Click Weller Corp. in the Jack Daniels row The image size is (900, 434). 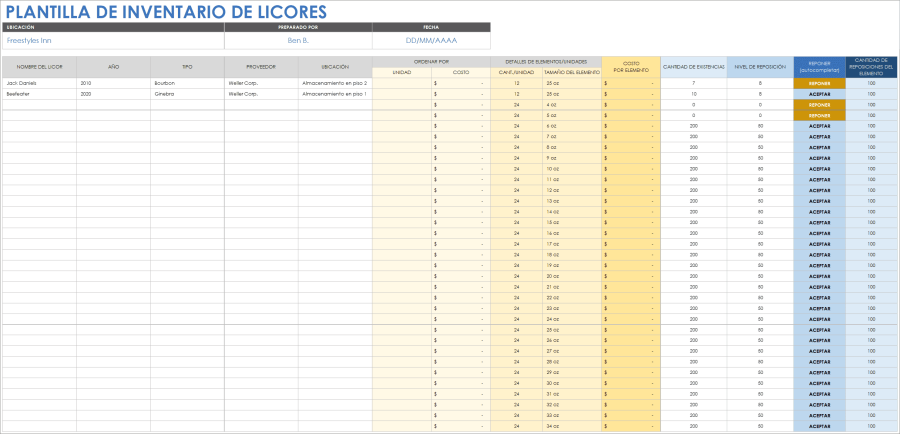pyautogui.click(x=261, y=83)
